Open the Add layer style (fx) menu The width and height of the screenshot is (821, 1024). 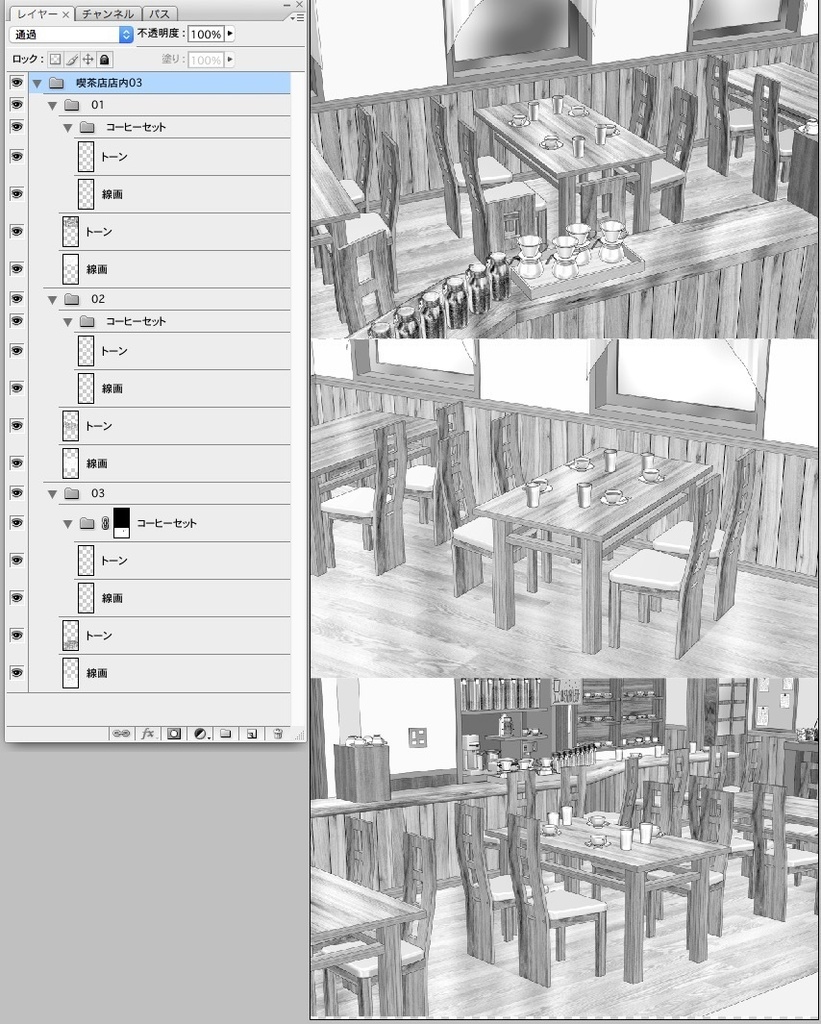(x=147, y=734)
